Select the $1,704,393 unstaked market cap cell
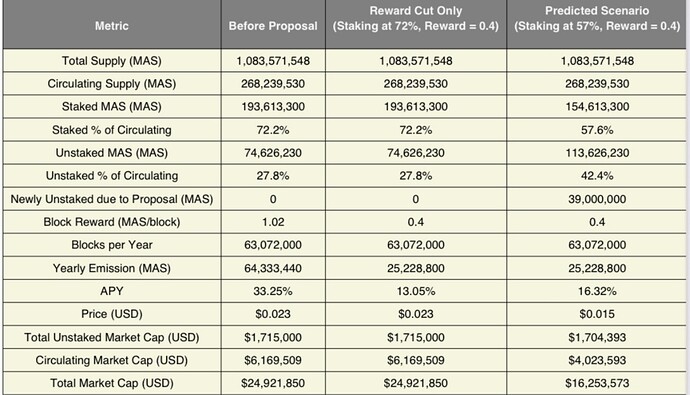 point(597,337)
